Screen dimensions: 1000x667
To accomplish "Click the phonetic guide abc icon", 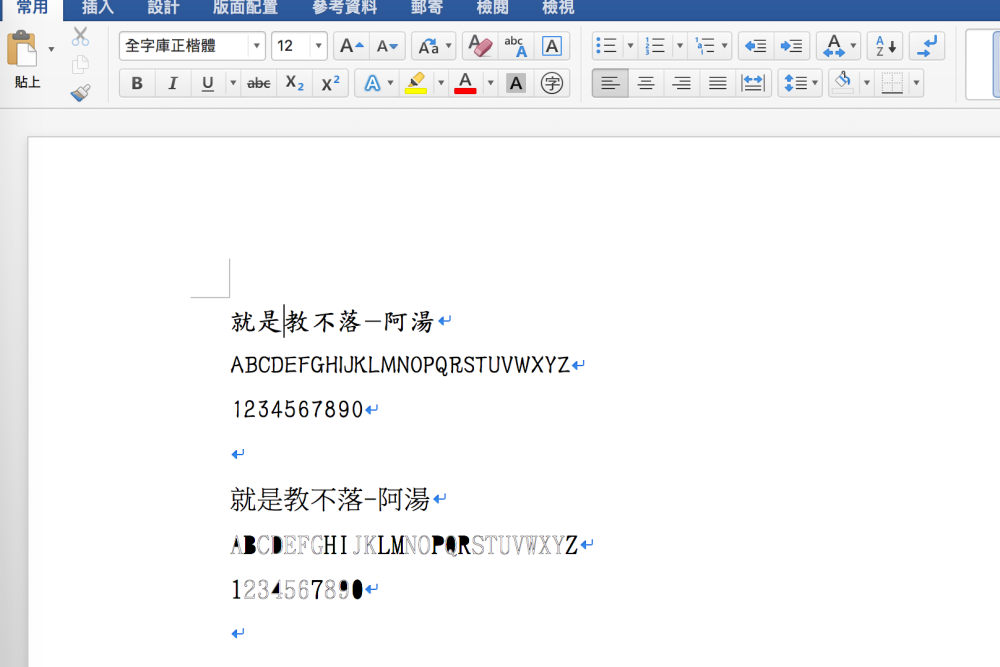I will tap(515, 46).
